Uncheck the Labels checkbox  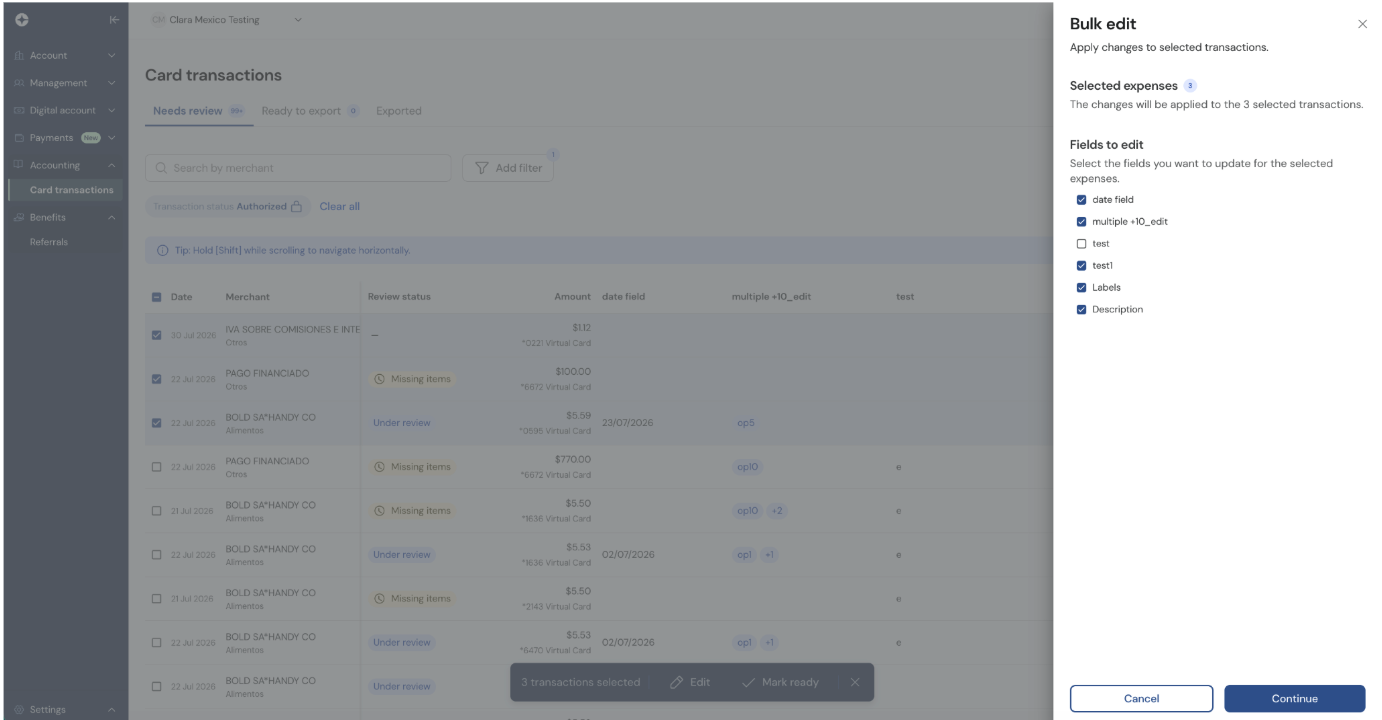tap(1081, 288)
